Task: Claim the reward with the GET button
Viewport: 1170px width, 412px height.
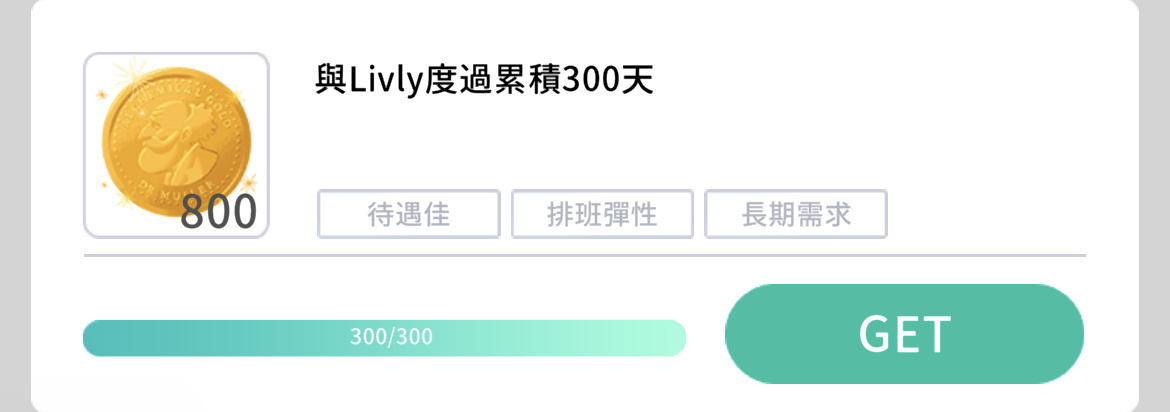Action: [x=904, y=334]
